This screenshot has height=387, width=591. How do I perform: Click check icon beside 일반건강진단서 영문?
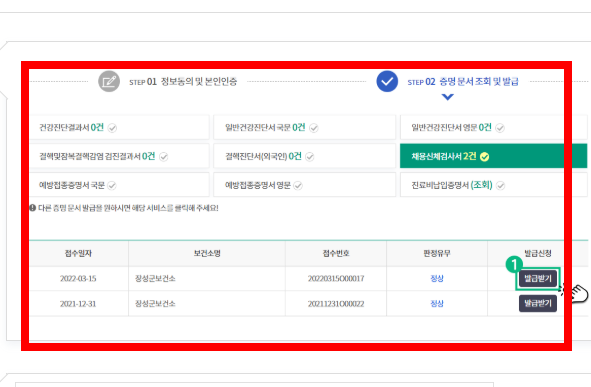click(x=500, y=128)
